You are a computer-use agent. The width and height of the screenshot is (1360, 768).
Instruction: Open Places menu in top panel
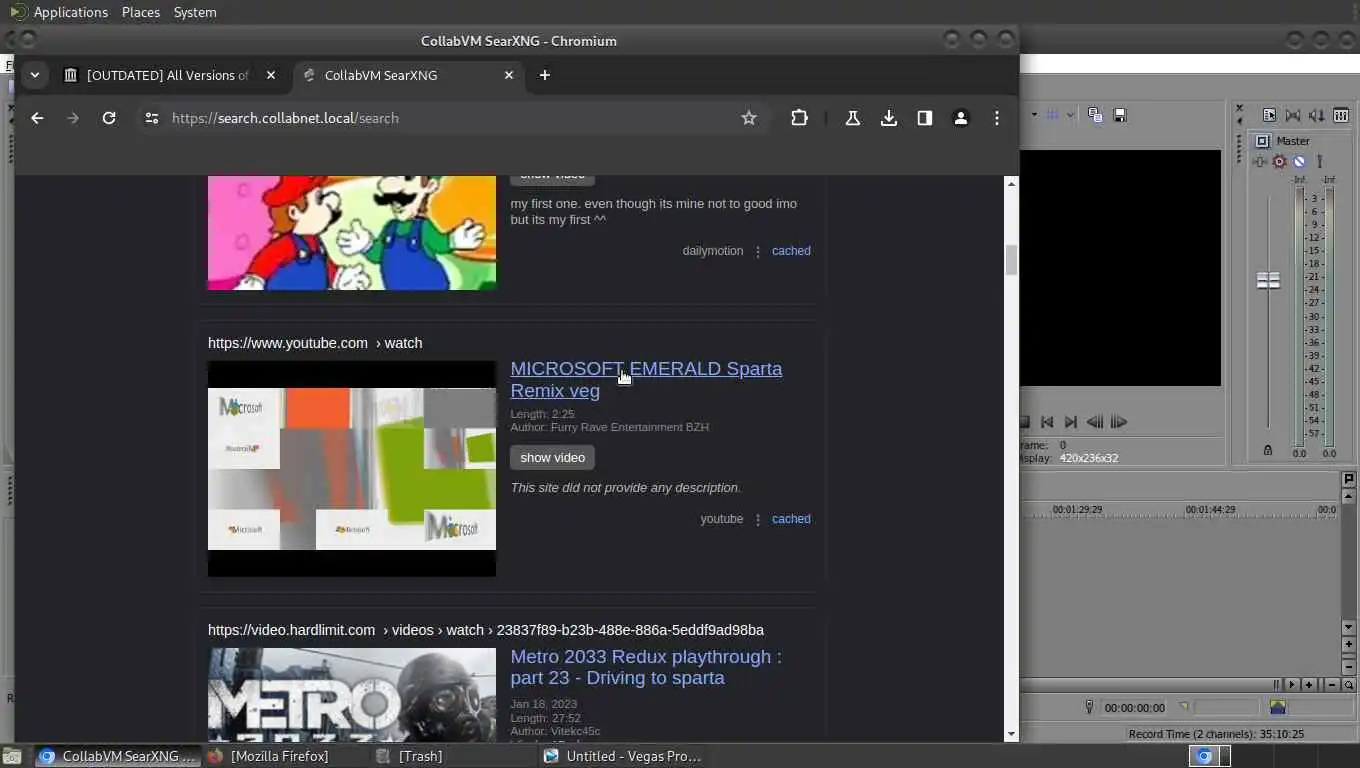(141, 12)
